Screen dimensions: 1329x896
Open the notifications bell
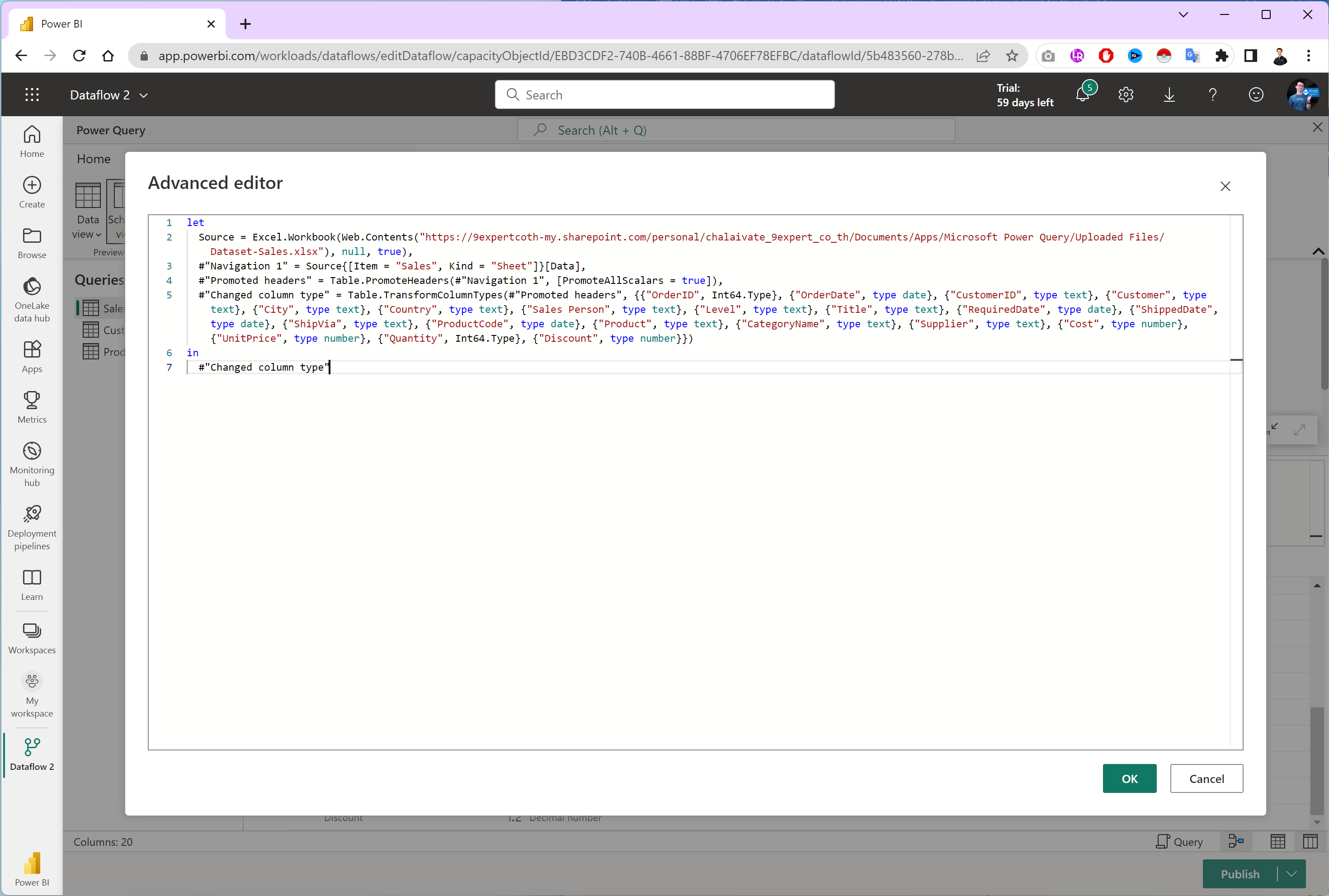1082,95
